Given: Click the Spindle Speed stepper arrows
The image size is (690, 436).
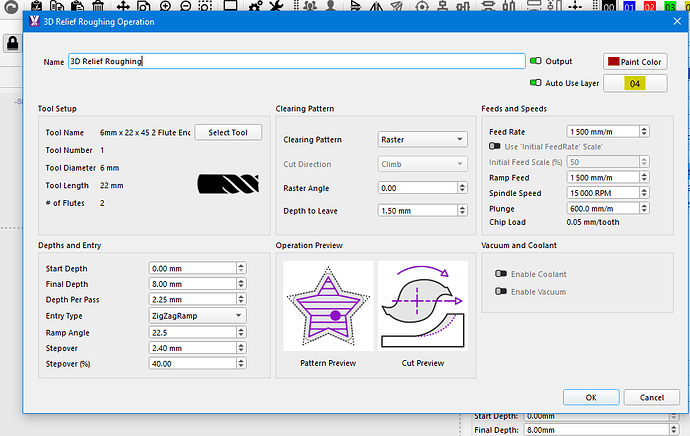Looking at the screenshot, I should [x=644, y=193].
